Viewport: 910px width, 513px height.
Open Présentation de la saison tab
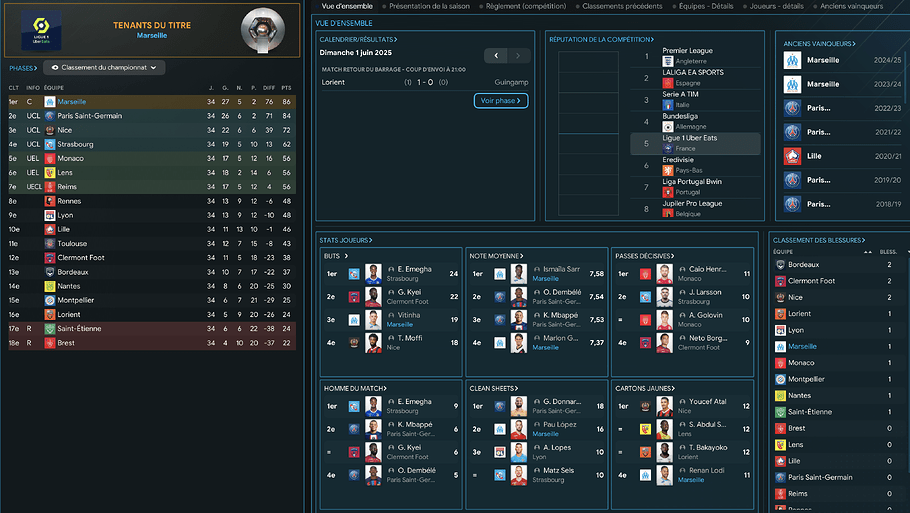(x=429, y=6)
